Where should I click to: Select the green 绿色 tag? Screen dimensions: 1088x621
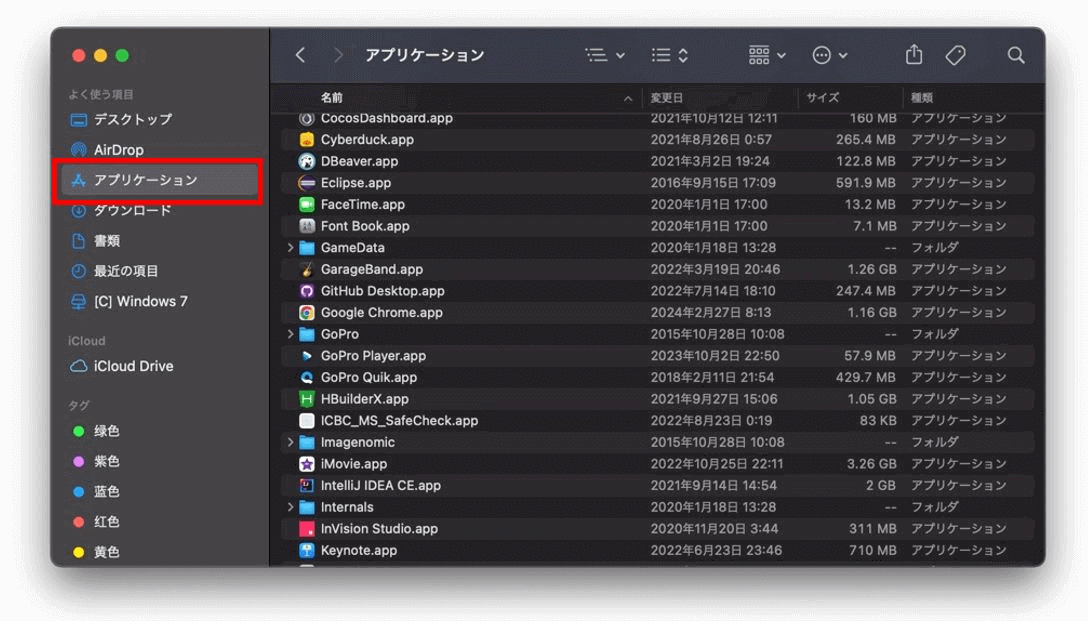coord(159,431)
